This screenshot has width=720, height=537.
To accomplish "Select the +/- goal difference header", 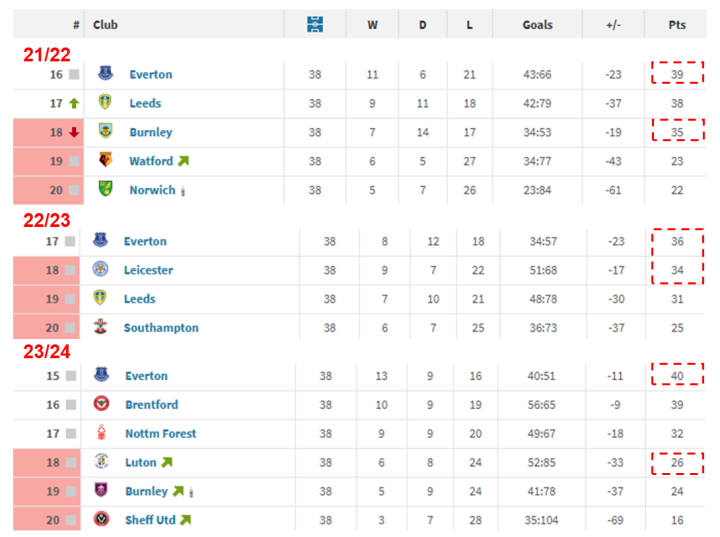I will point(613,24).
